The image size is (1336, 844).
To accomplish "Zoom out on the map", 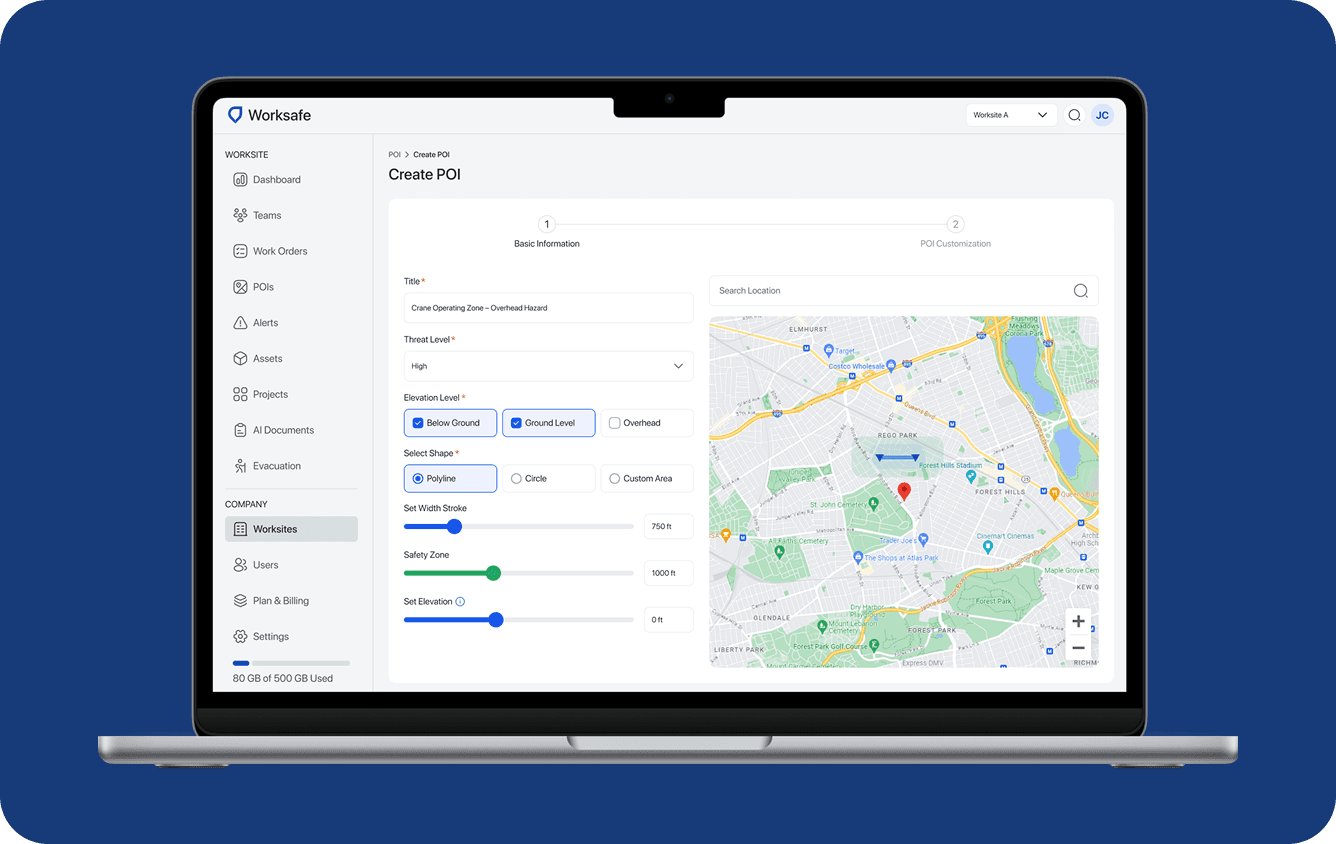I will click(x=1078, y=648).
